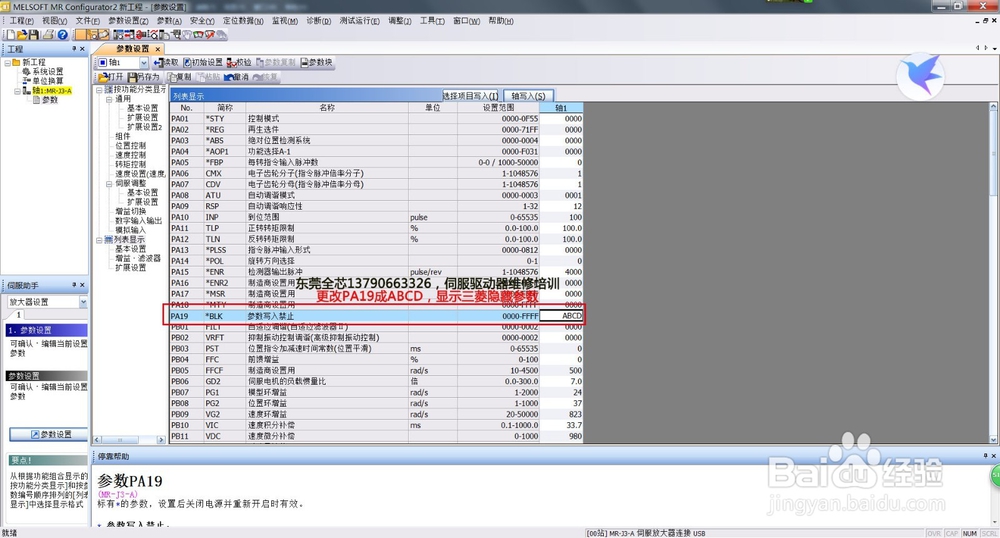Viewport: 1000px width, 538px height.
Task: Collapse the 轴1:MR-J3-A tree node
Action: pos(17,91)
